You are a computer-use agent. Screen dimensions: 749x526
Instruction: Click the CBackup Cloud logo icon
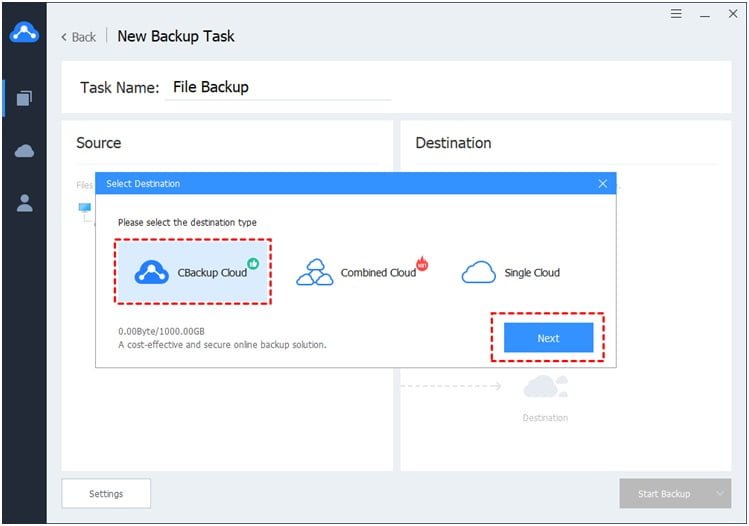(x=151, y=272)
